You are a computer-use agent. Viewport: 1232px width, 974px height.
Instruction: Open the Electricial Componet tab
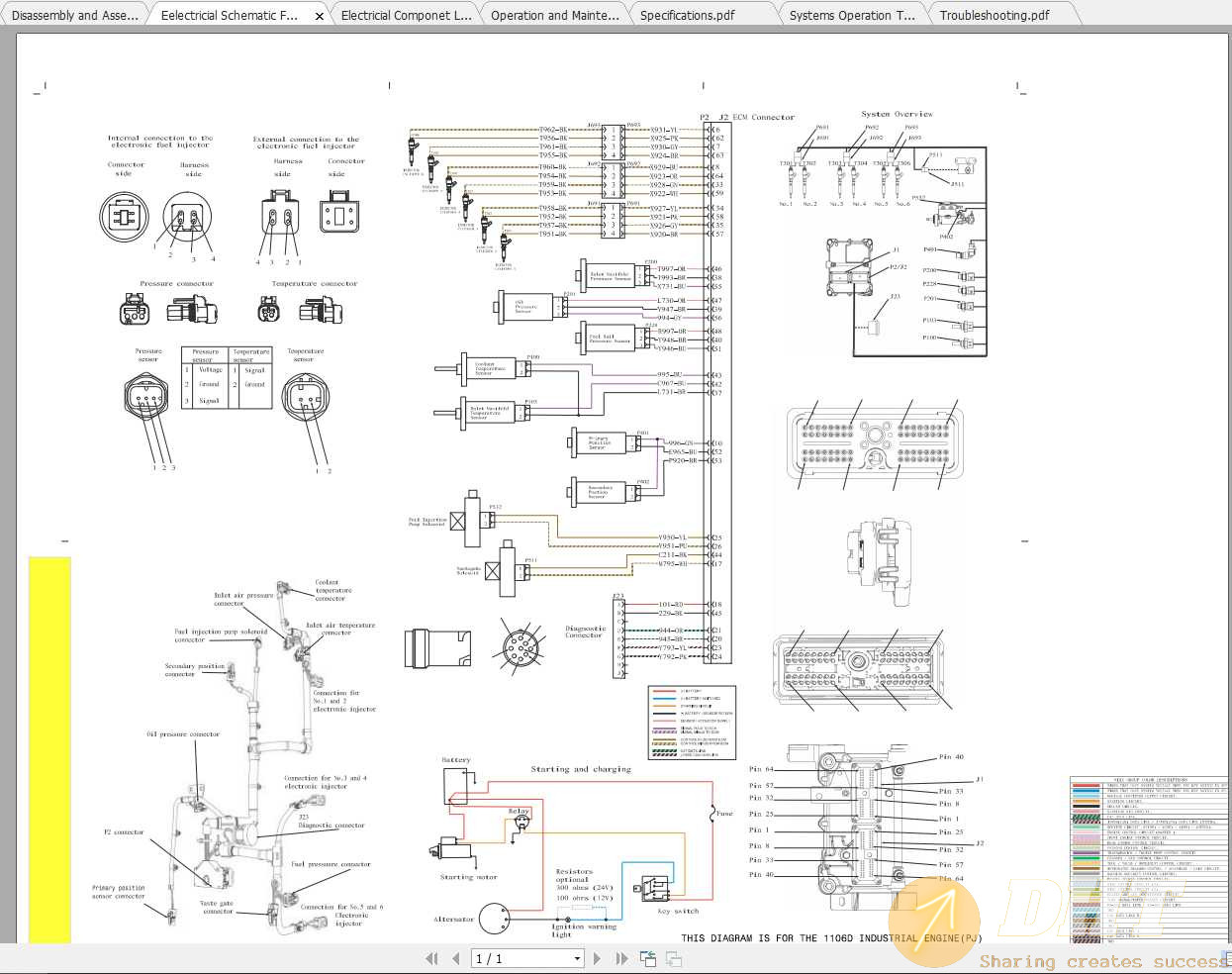pyautogui.click(x=404, y=15)
